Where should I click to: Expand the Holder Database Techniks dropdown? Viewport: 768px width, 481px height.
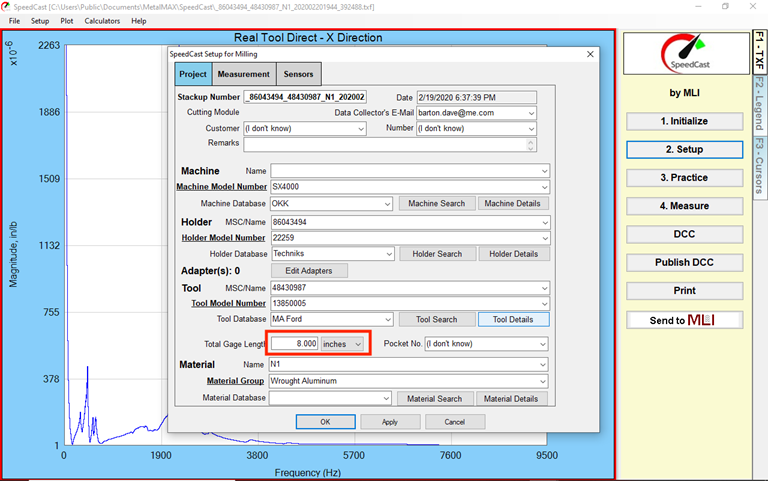[x=389, y=254]
